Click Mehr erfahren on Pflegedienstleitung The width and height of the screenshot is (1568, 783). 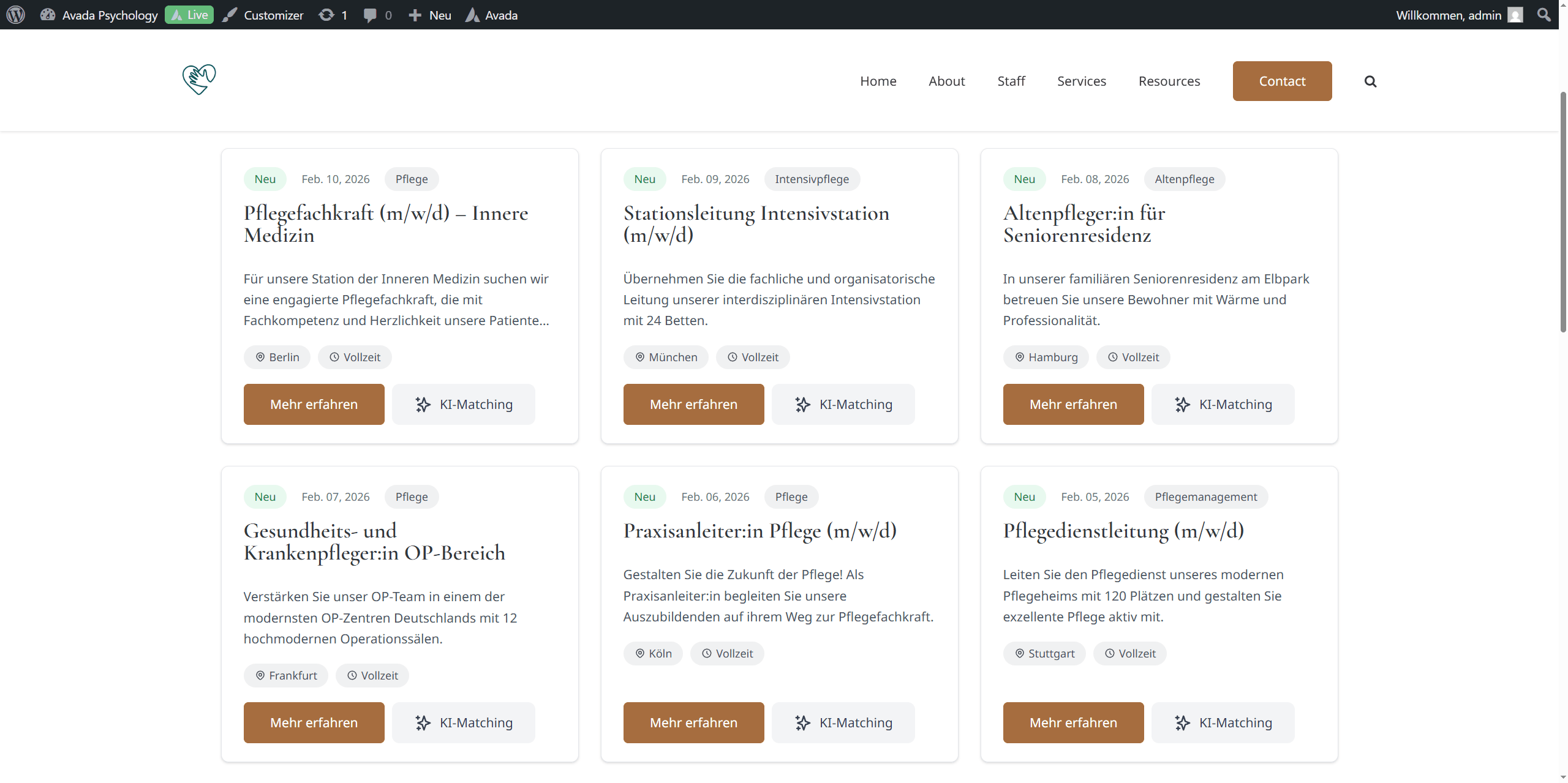click(1073, 722)
